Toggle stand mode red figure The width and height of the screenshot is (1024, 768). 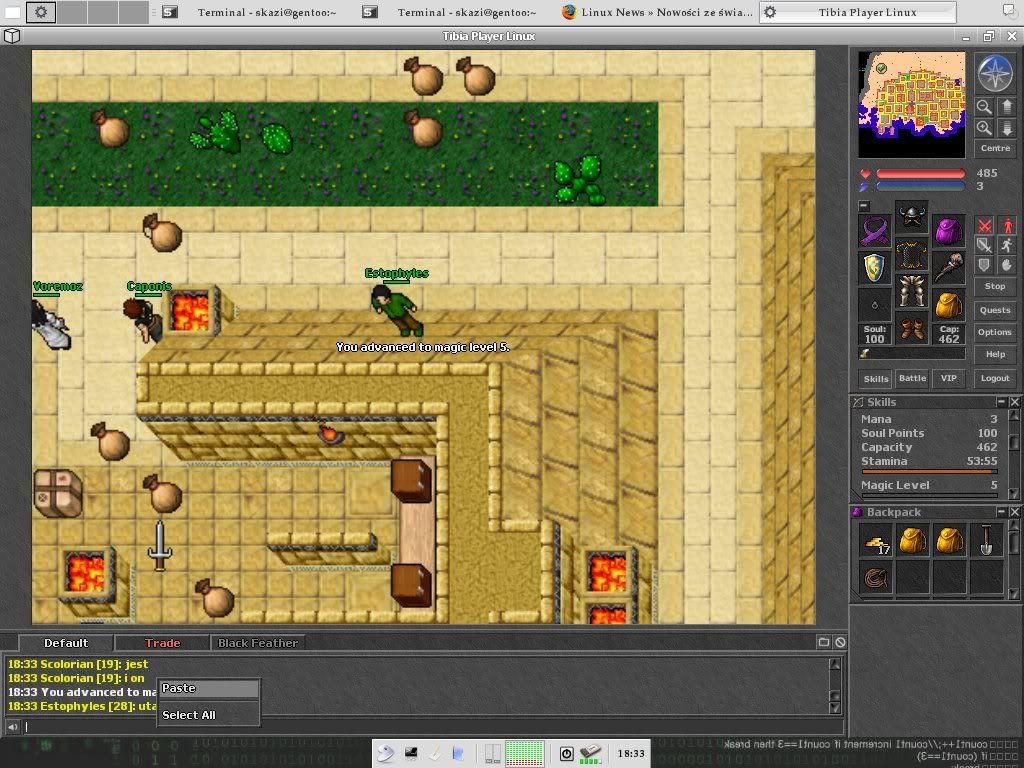pyautogui.click(x=1006, y=226)
